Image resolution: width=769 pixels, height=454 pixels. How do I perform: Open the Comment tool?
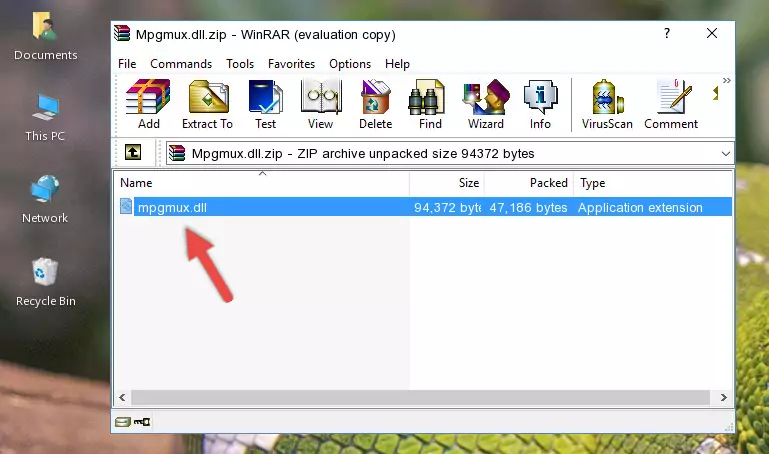tap(671, 104)
